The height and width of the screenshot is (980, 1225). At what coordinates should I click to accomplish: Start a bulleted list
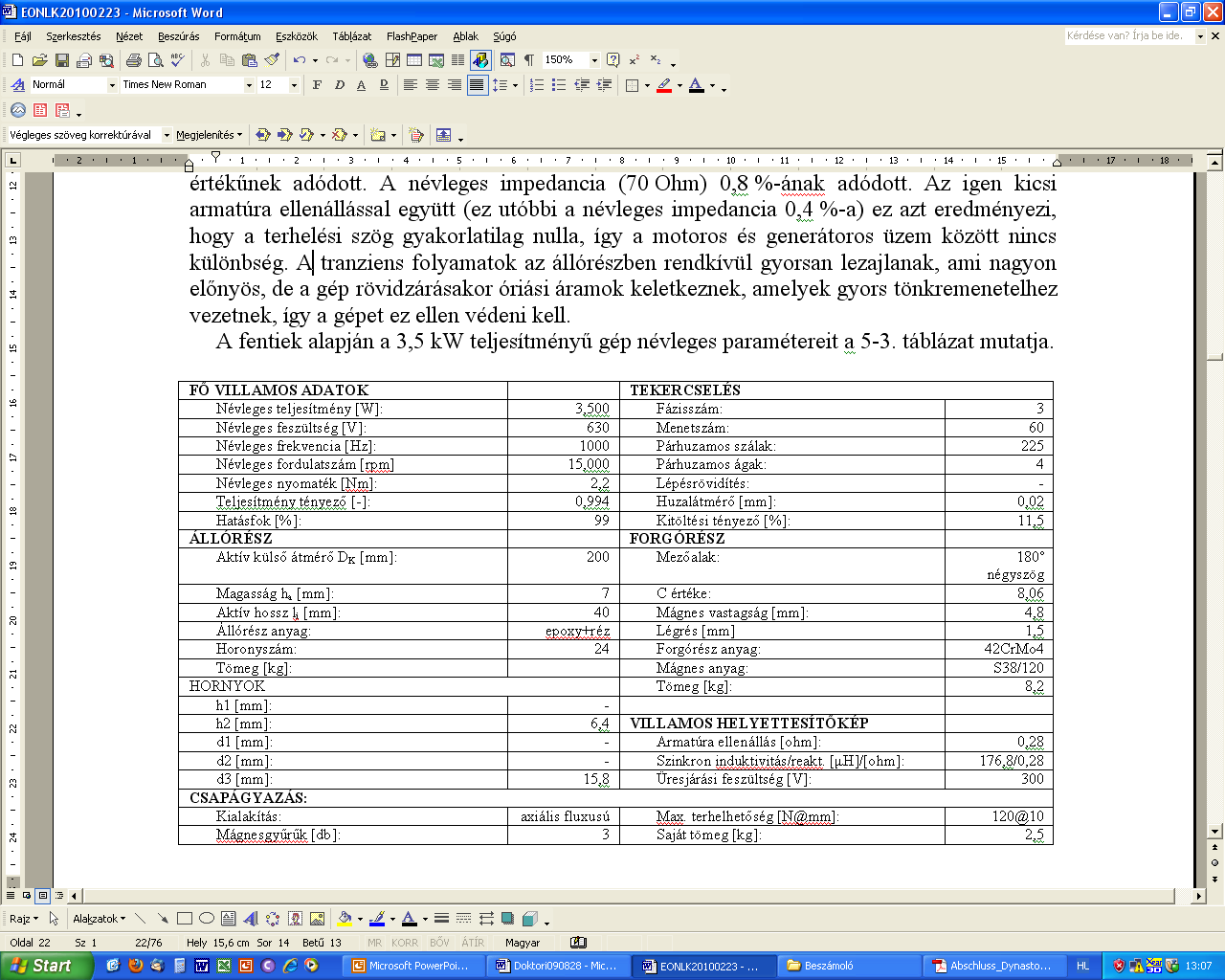click(x=559, y=85)
